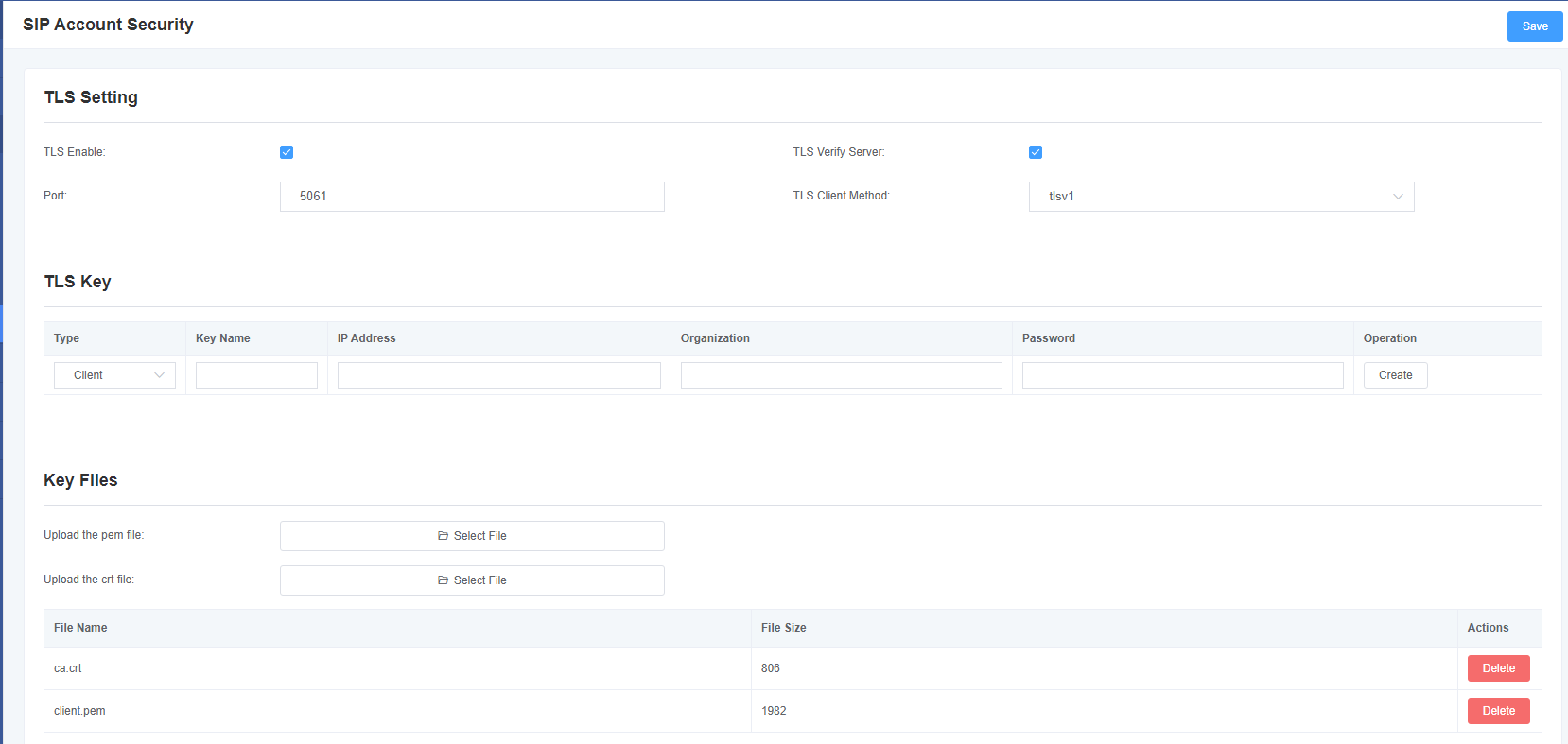Click the ca.crt file name
The height and width of the screenshot is (744, 1568).
68,668
